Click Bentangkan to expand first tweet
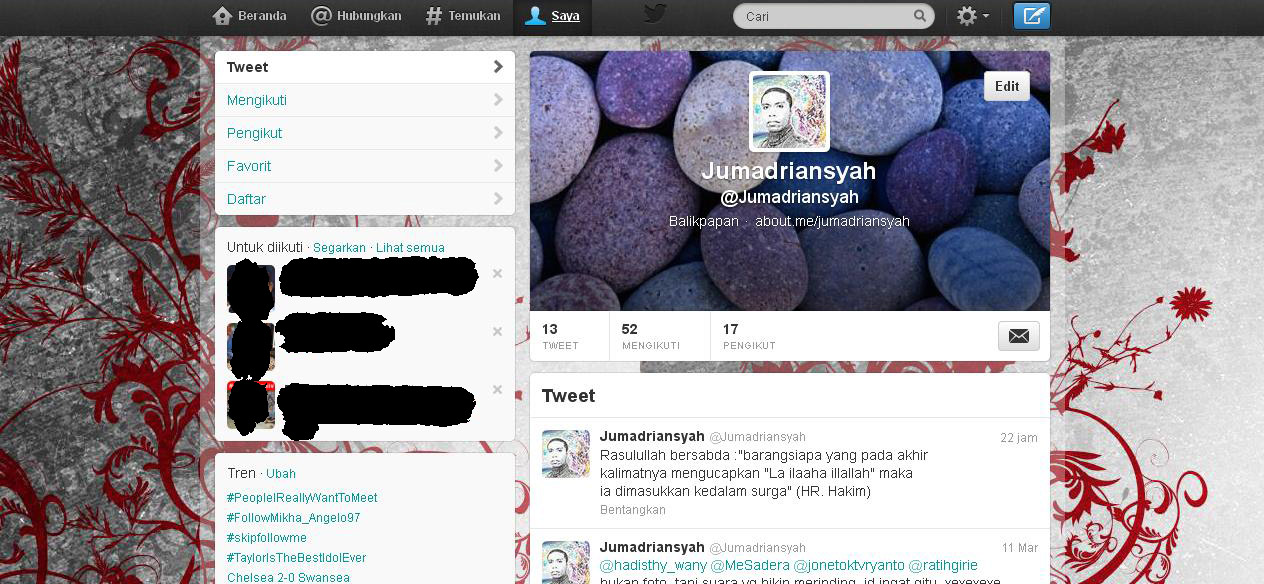The width and height of the screenshot is (1264, 584). (x=633, y=510)
